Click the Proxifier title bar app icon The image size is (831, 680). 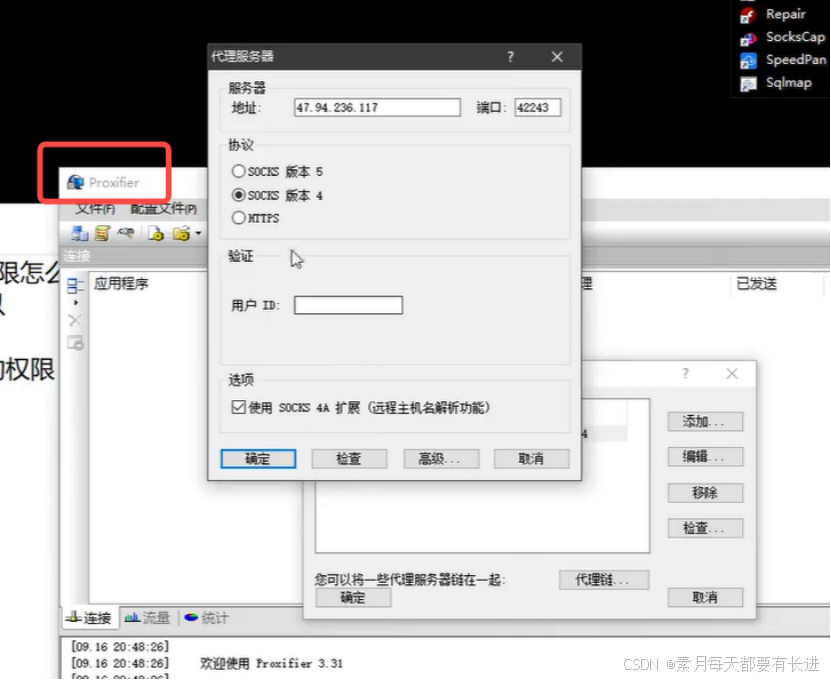[75, 182]
